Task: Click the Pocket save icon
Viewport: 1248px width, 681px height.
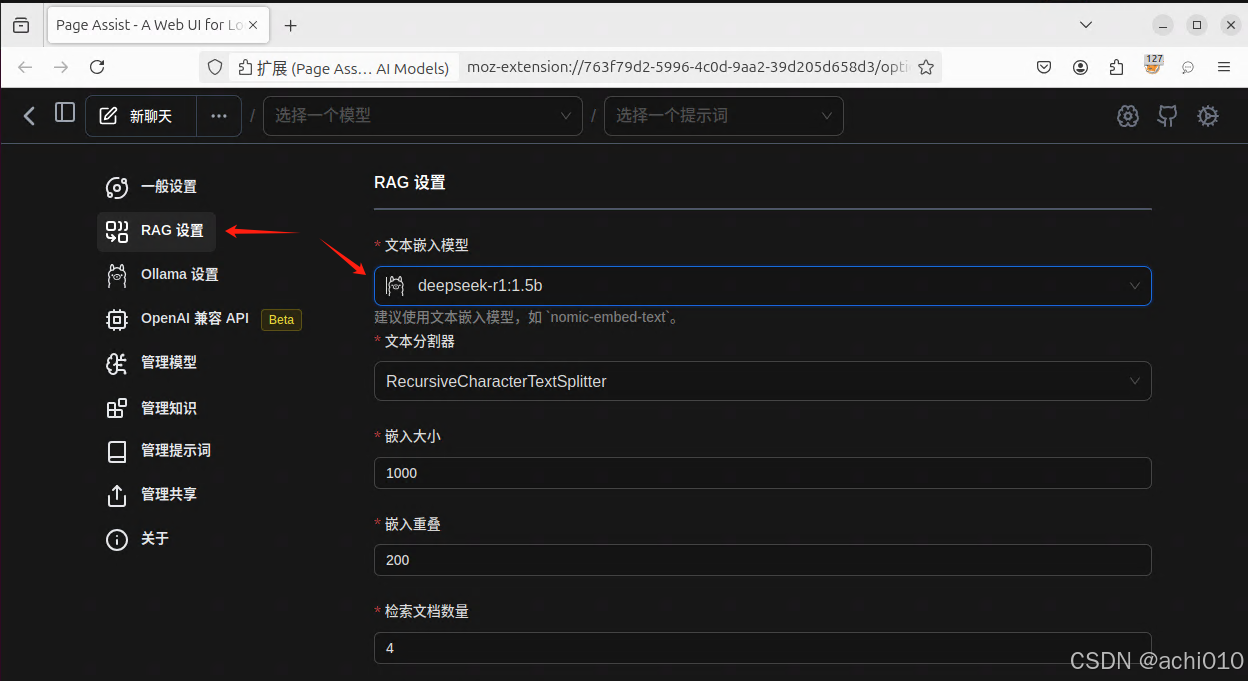Action: tap(1043, 67)
